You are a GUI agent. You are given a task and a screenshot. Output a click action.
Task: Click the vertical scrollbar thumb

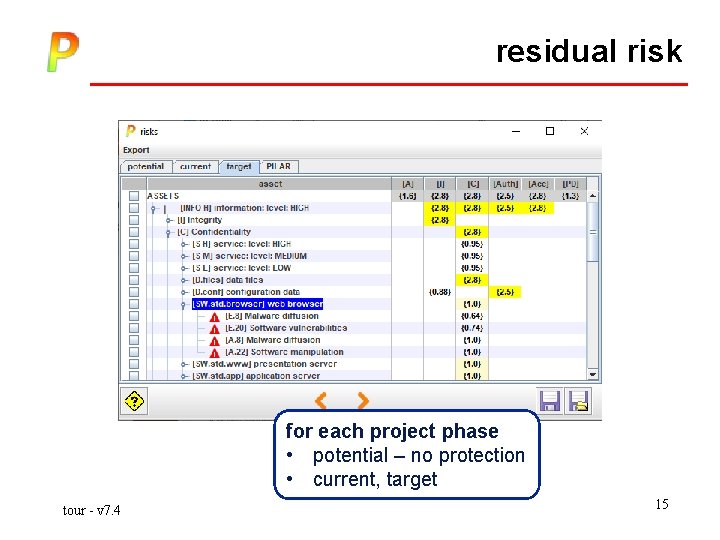593,231
